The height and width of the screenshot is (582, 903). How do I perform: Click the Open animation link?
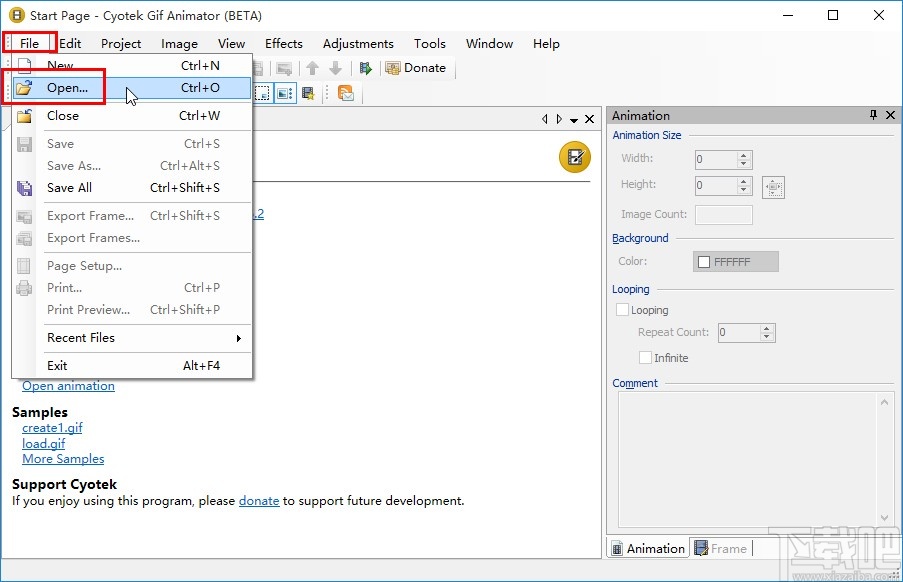[x=69, y=386]
